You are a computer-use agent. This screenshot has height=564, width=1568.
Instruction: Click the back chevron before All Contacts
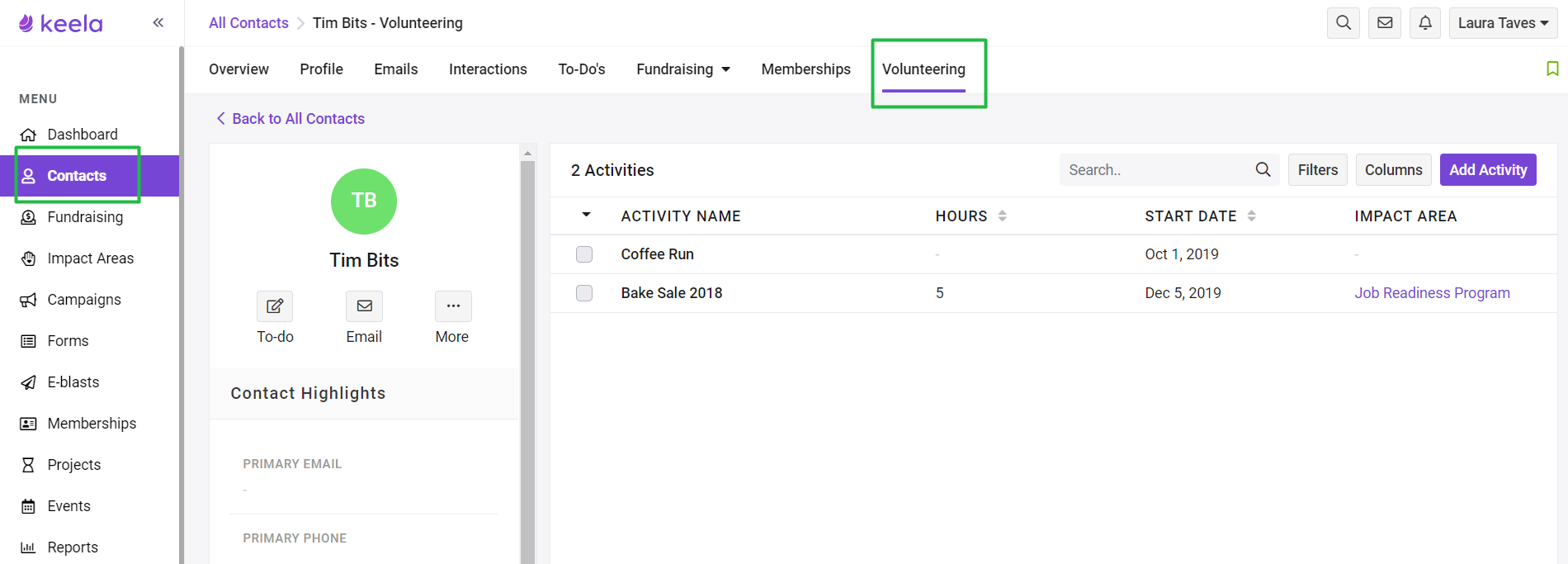[x=220, y=119]
